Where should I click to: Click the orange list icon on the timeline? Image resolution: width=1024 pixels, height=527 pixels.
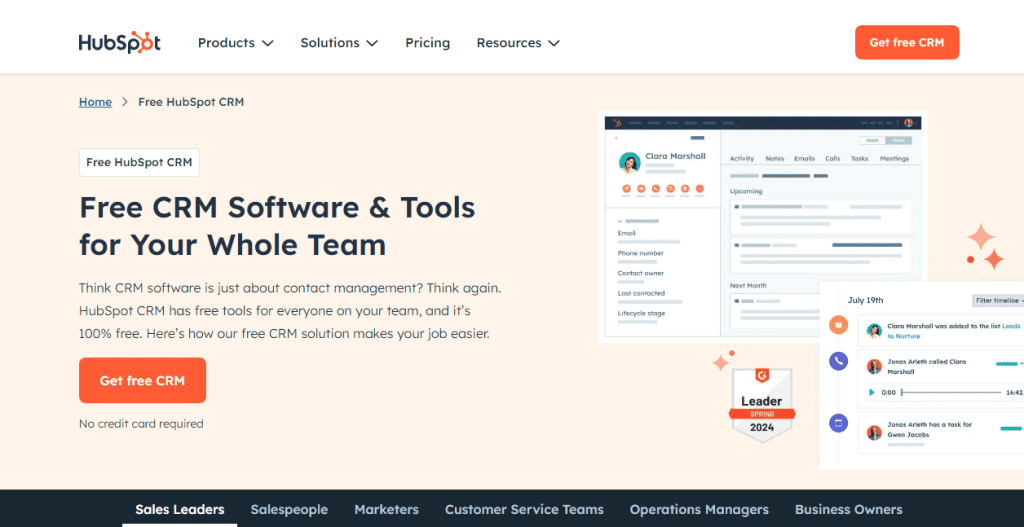(839, 325)
